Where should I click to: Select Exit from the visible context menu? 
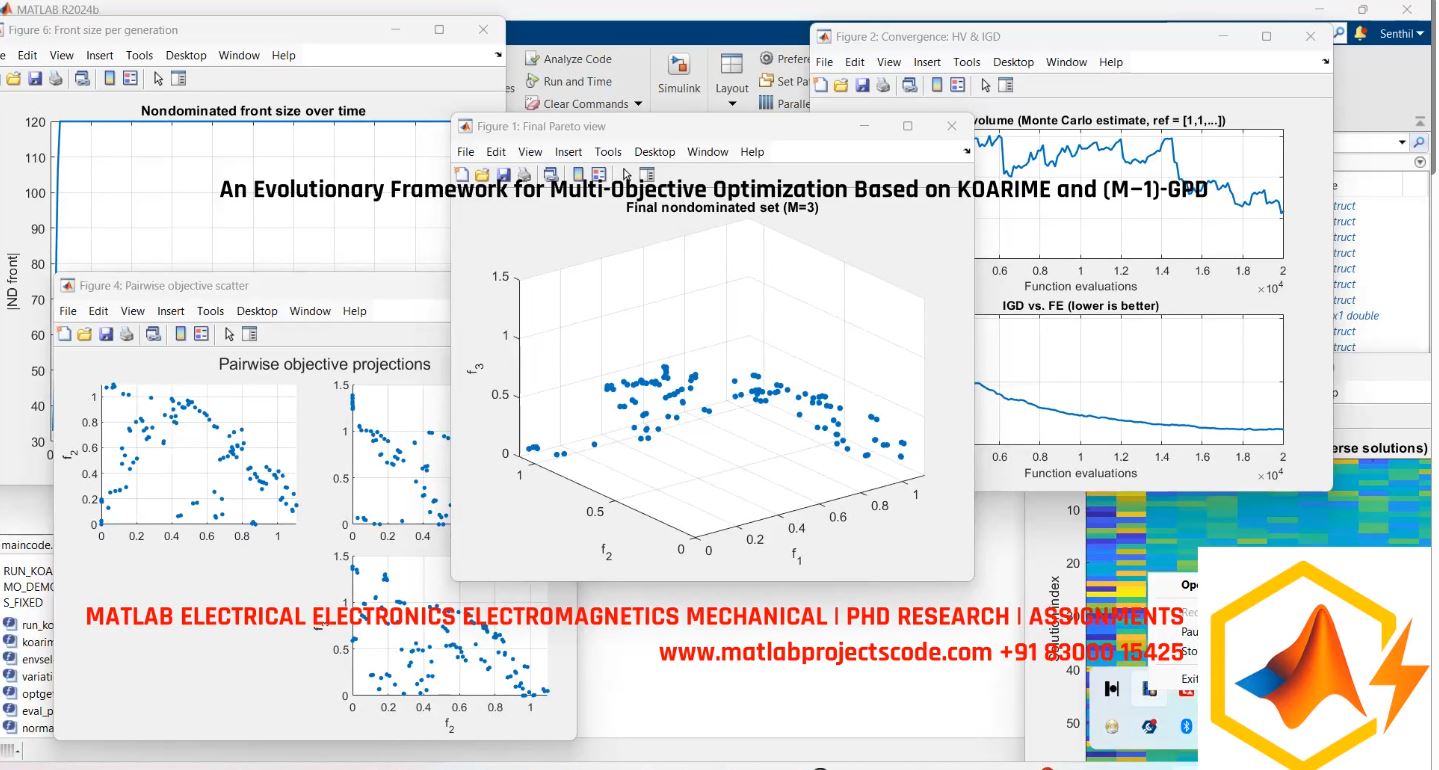(1190, 678)
